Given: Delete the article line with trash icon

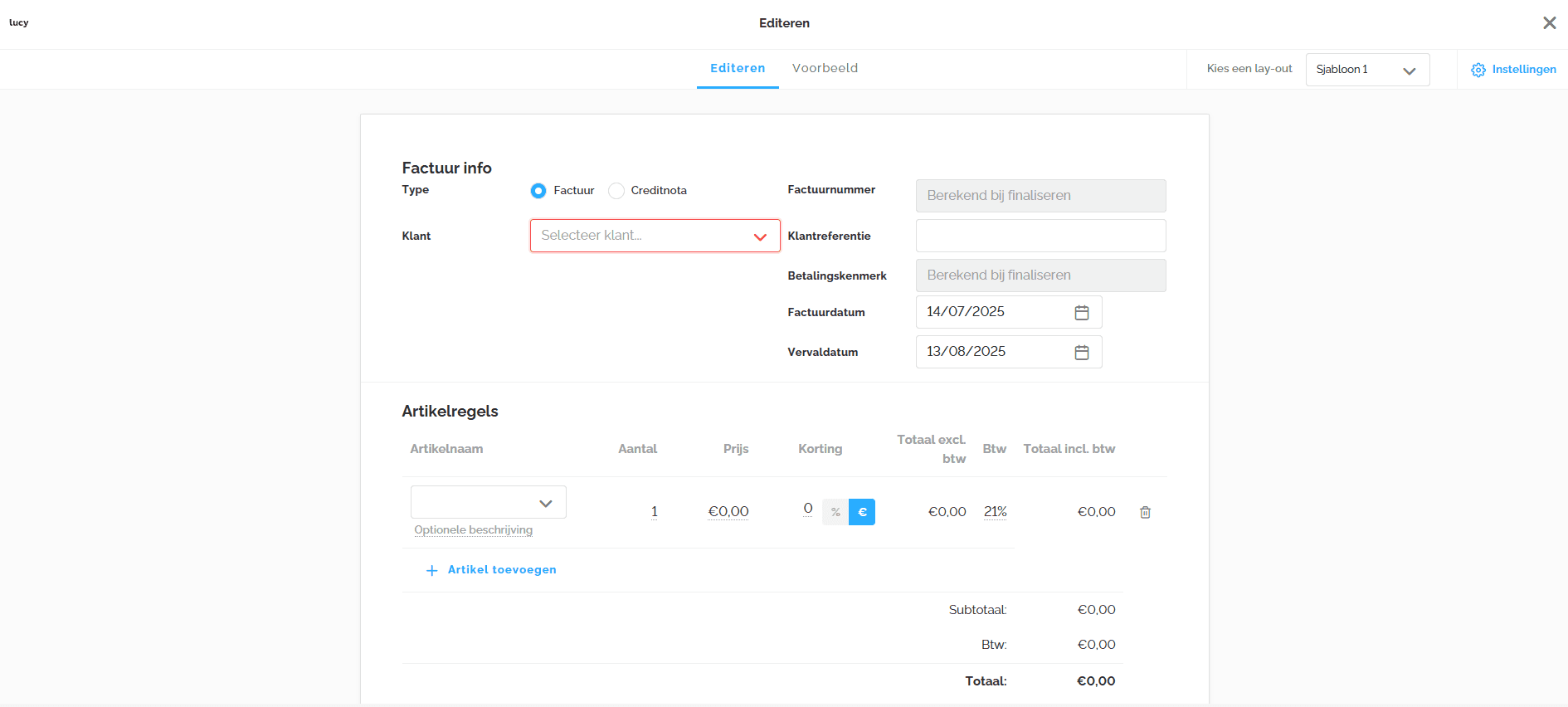Looking at the screenshot, I should coord(1145,512).
